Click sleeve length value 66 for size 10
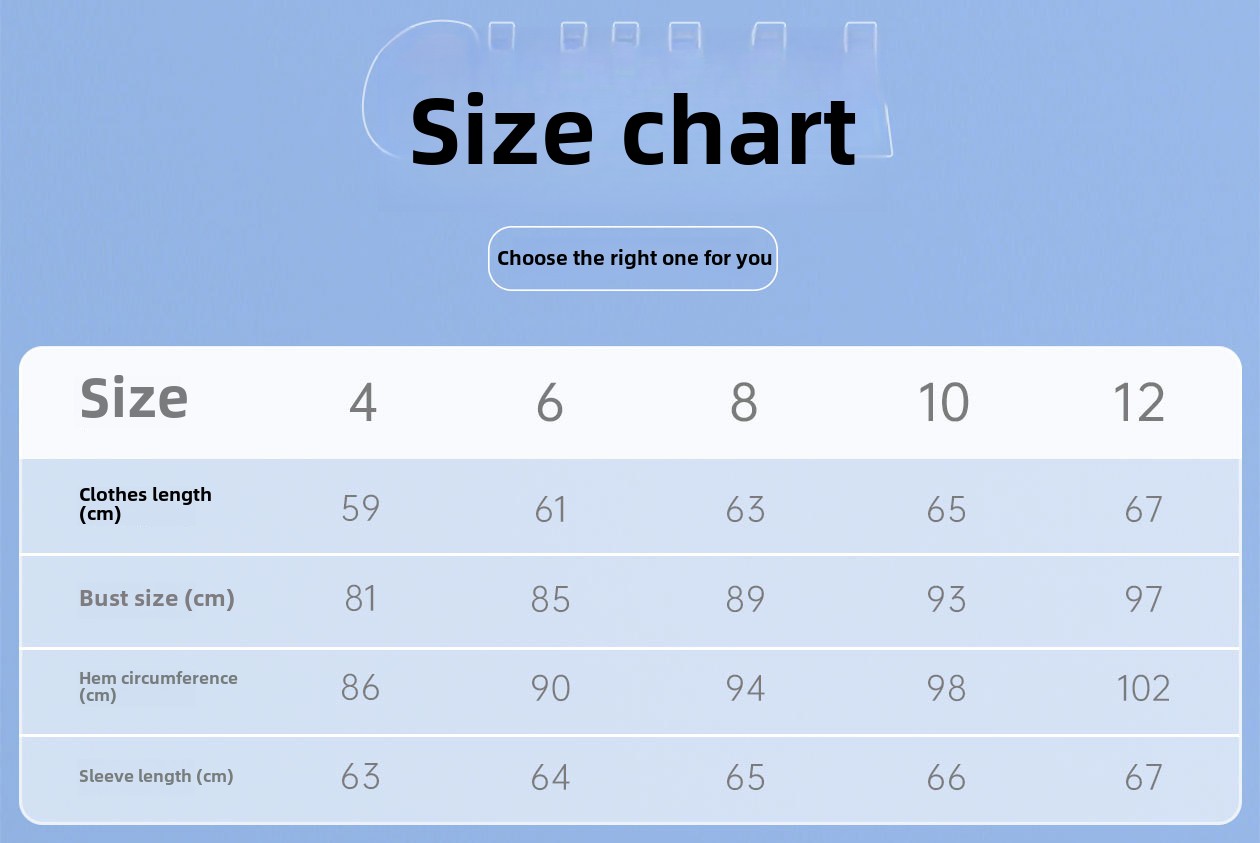Viewport: 1260px width, 843px height. (946, 777)
